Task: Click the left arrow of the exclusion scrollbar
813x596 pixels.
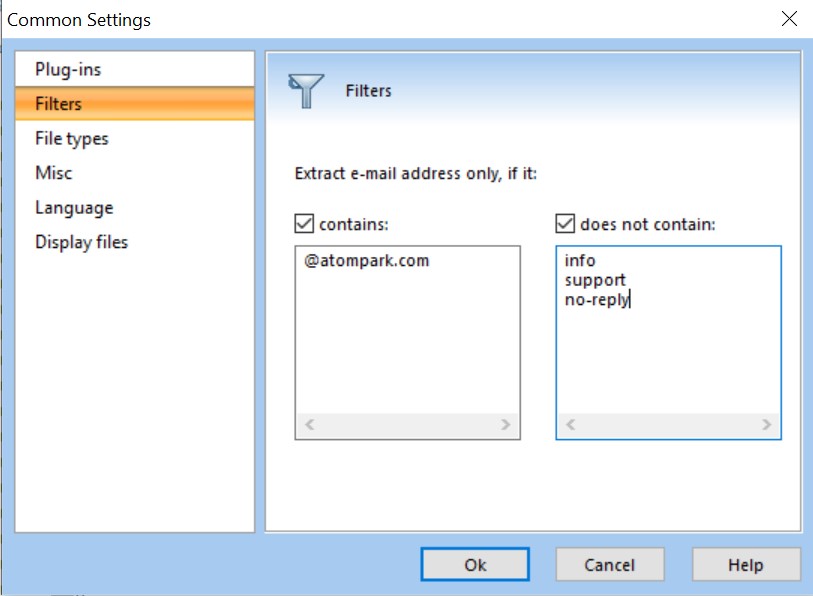Action: tap(570, 425)
